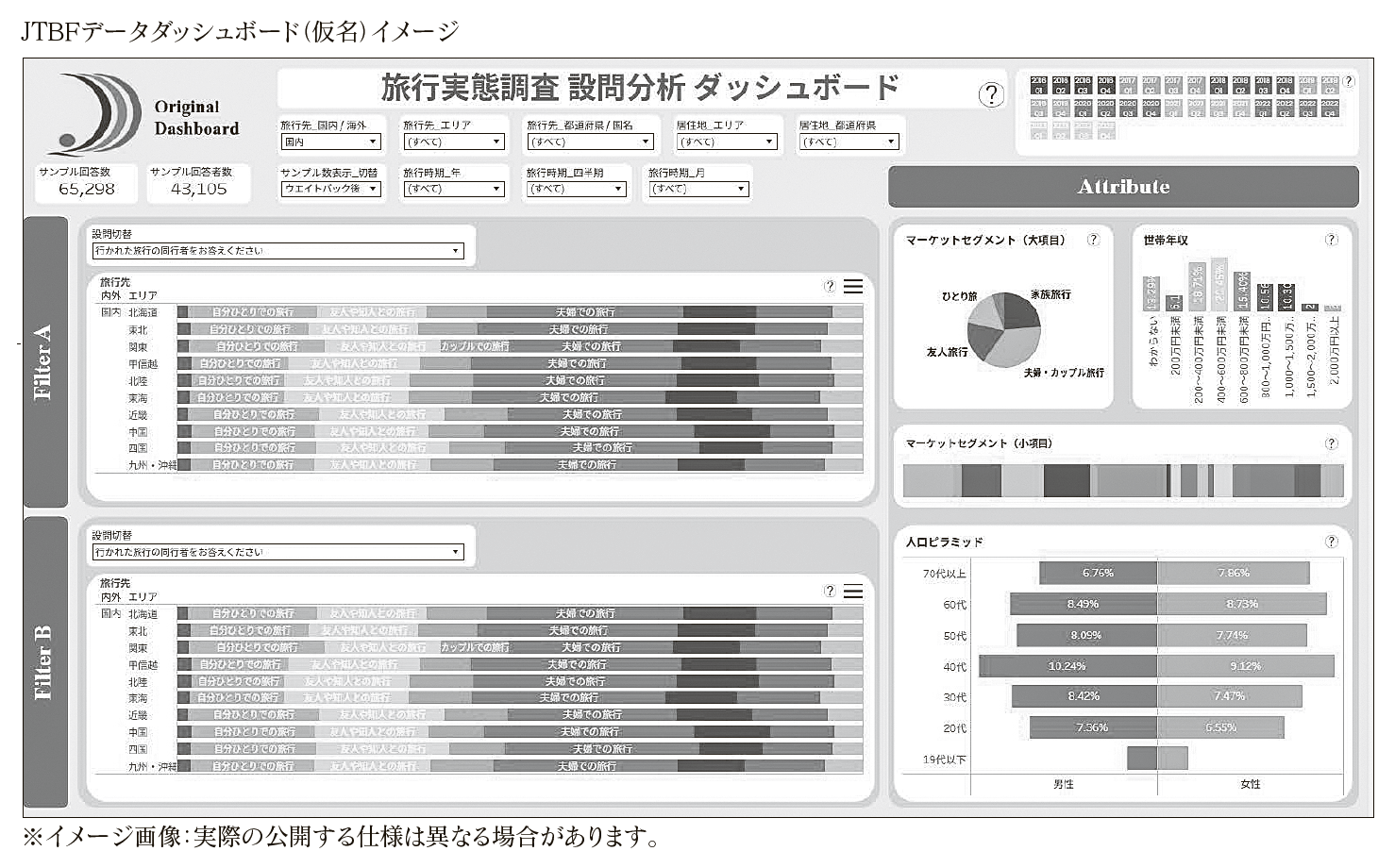
Task: Open the 旅行先_国内/海外 dropdown
Action: tap(330, 142)
